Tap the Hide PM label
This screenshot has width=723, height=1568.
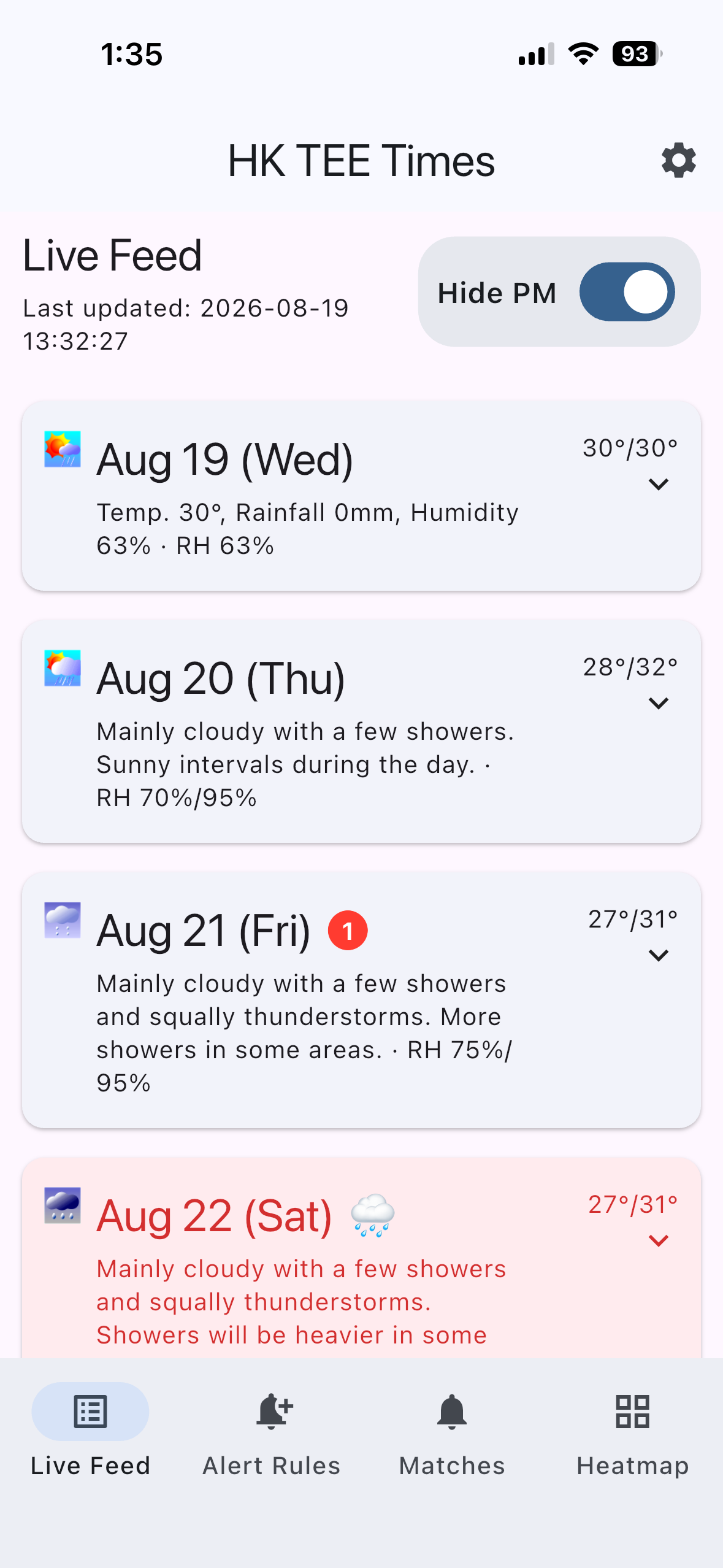497,293
